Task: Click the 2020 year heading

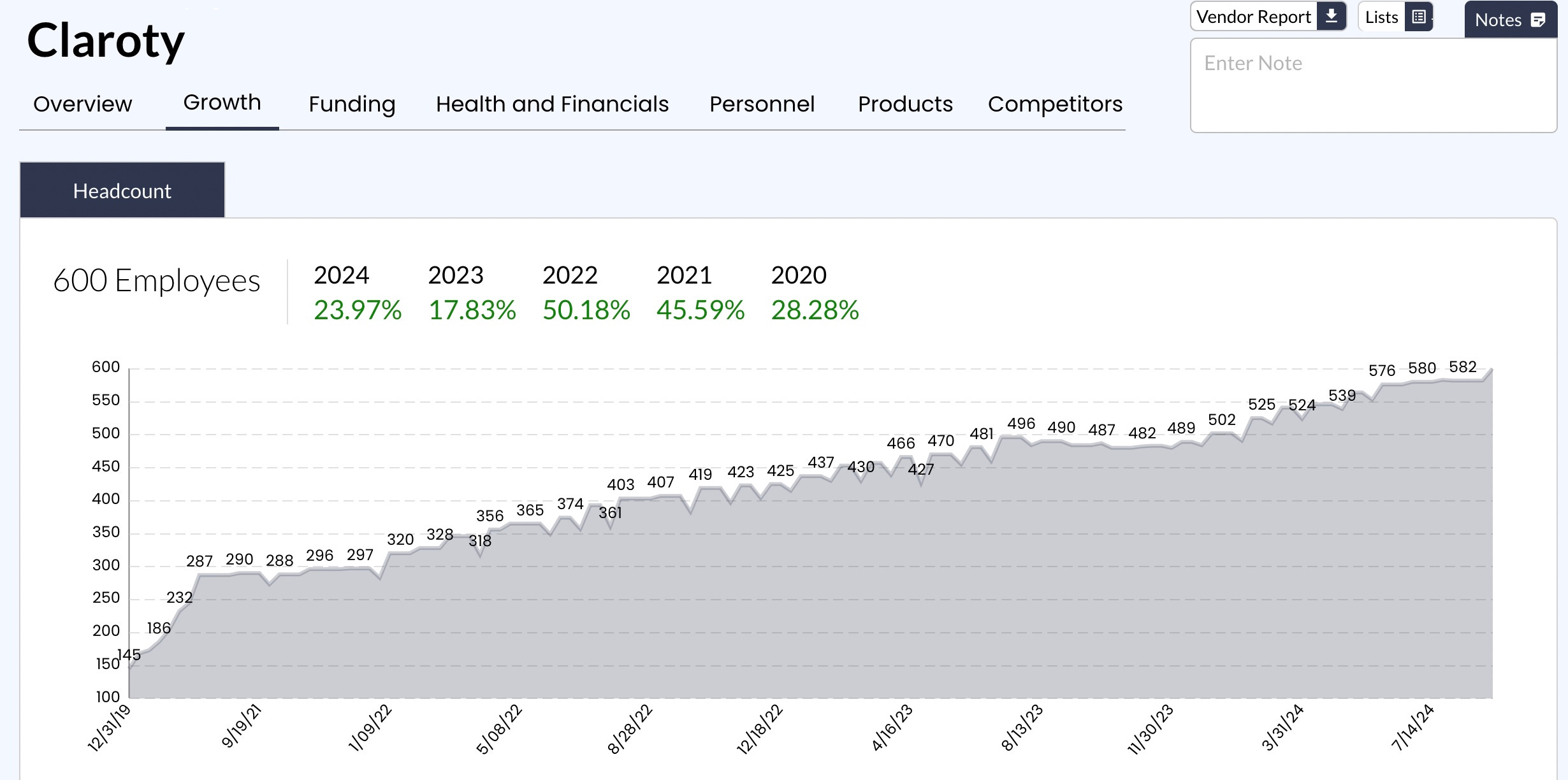Action: pyautogui.click(x=799, y=275)
